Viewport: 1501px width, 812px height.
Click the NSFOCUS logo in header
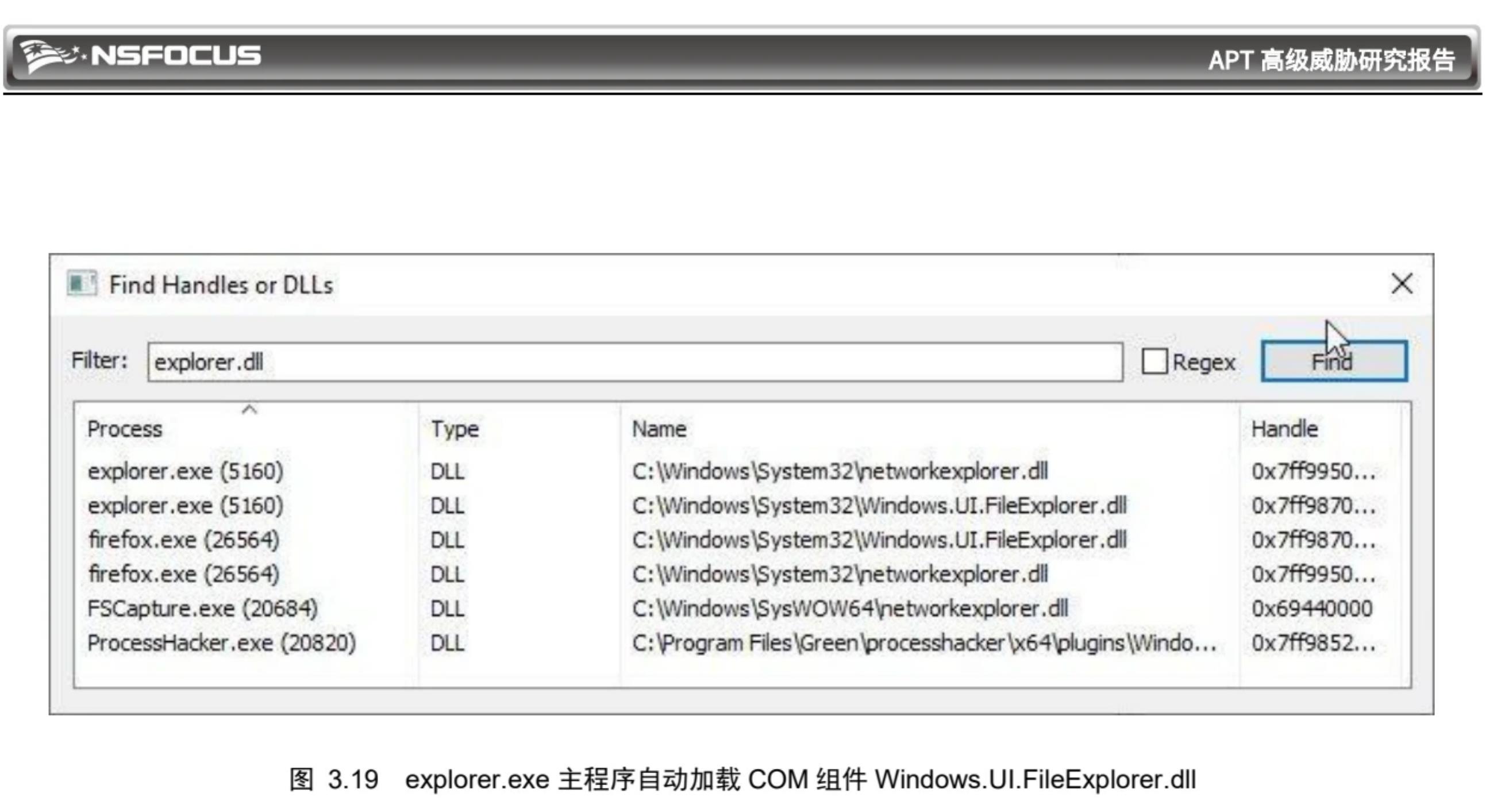click(140, 56)
